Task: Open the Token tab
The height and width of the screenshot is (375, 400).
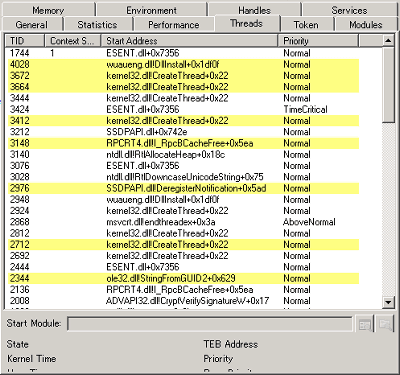Action: click(x=306, y=25)
